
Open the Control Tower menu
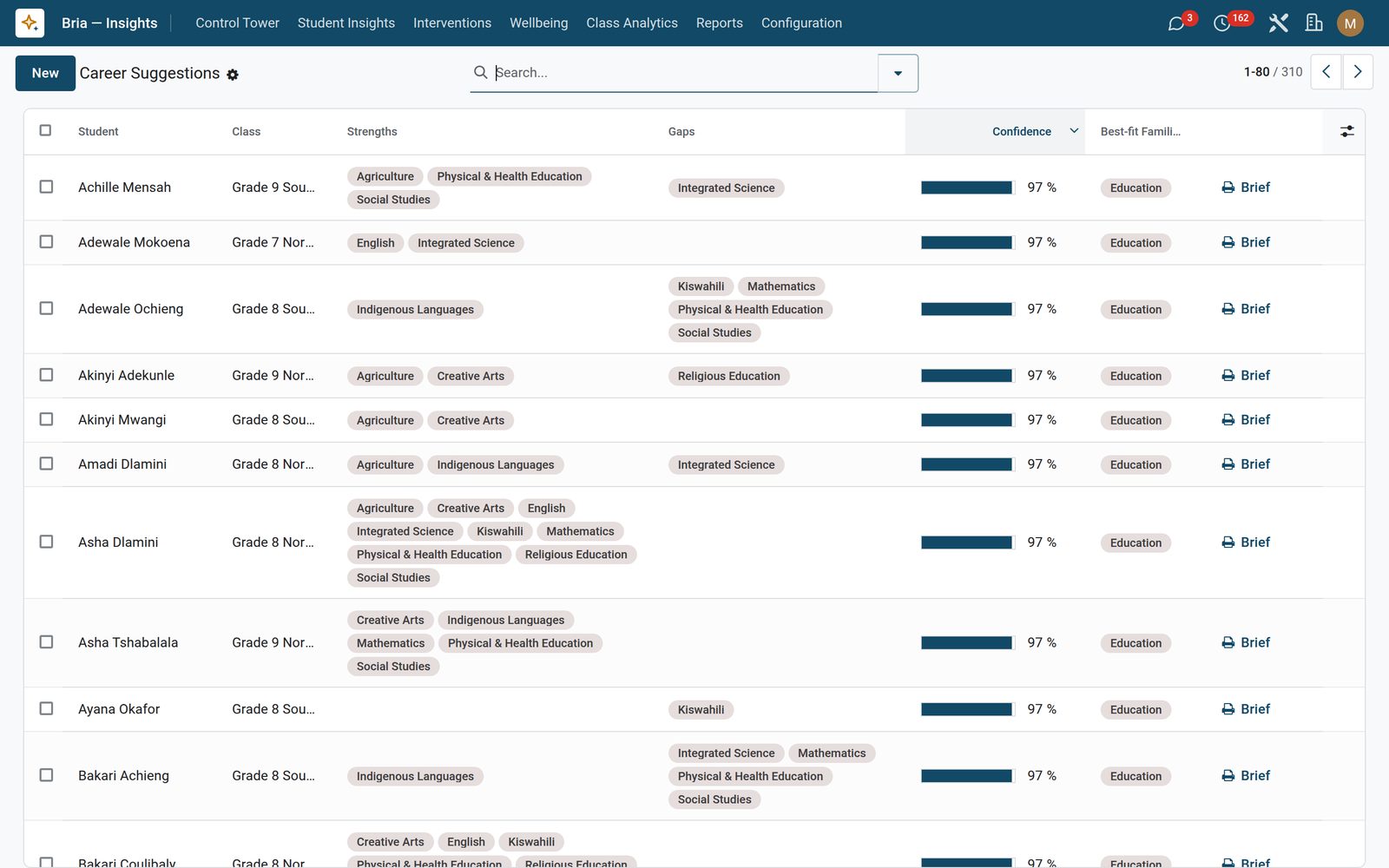tap(237, 23)
